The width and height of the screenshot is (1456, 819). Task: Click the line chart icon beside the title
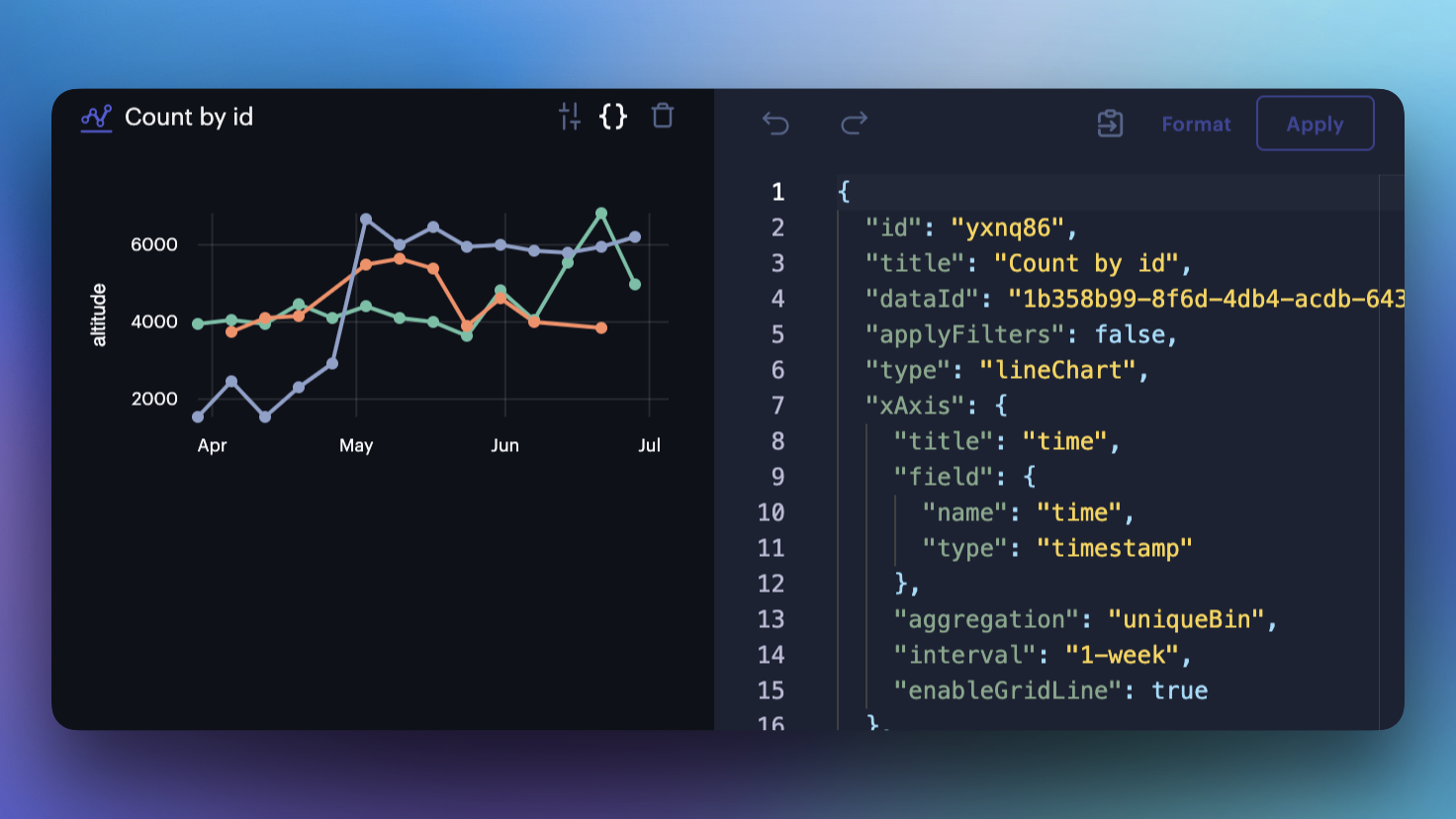pos(96,118)
